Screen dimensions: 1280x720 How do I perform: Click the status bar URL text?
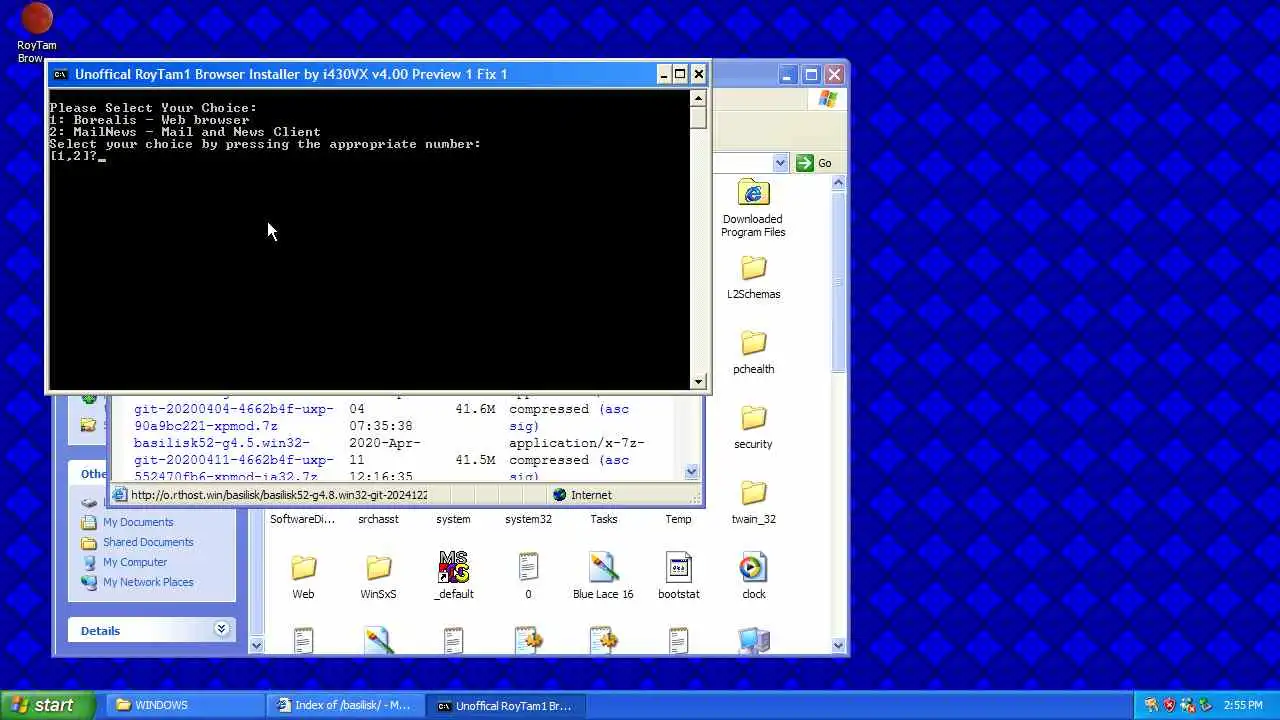coord(279,495)
